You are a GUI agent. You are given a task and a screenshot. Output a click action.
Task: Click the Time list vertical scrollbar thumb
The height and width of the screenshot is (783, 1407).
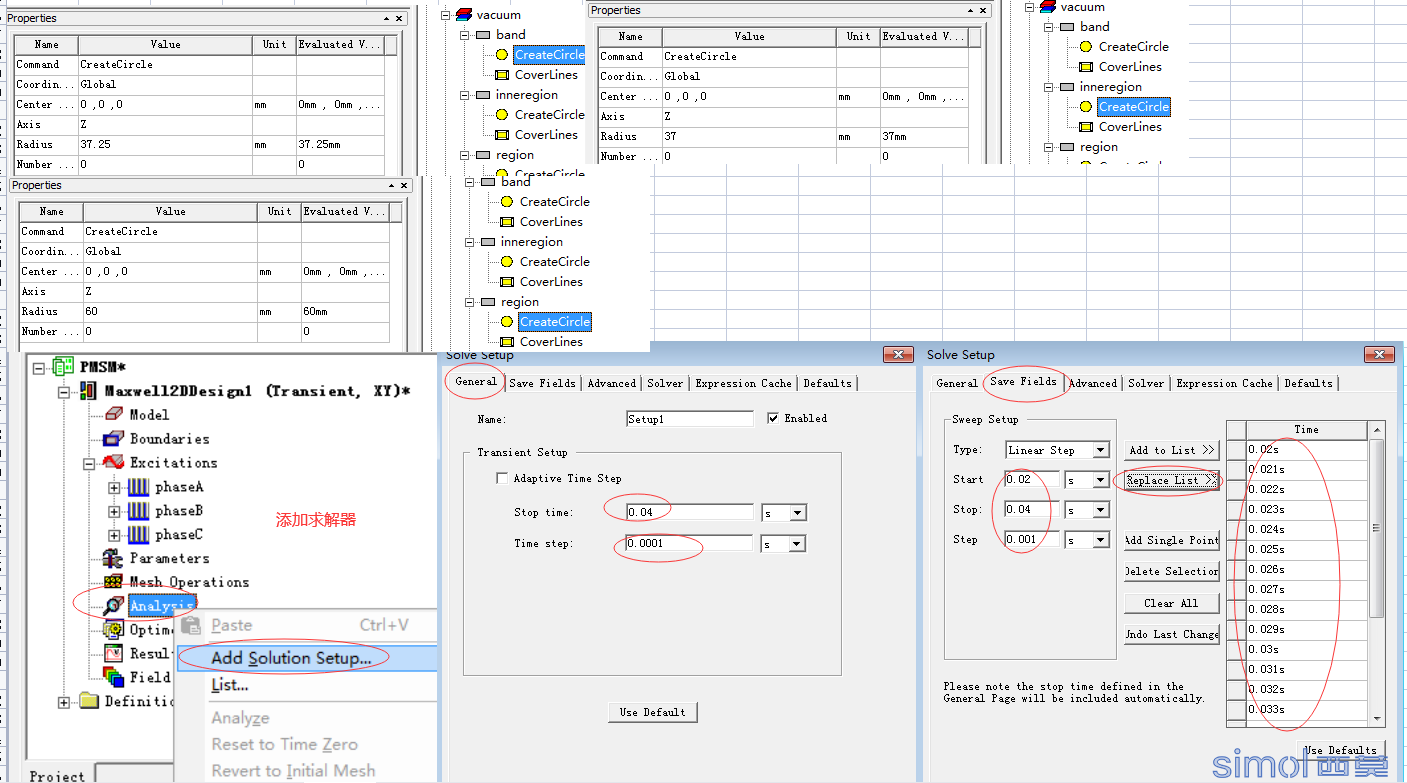[x=1377, y=527]
